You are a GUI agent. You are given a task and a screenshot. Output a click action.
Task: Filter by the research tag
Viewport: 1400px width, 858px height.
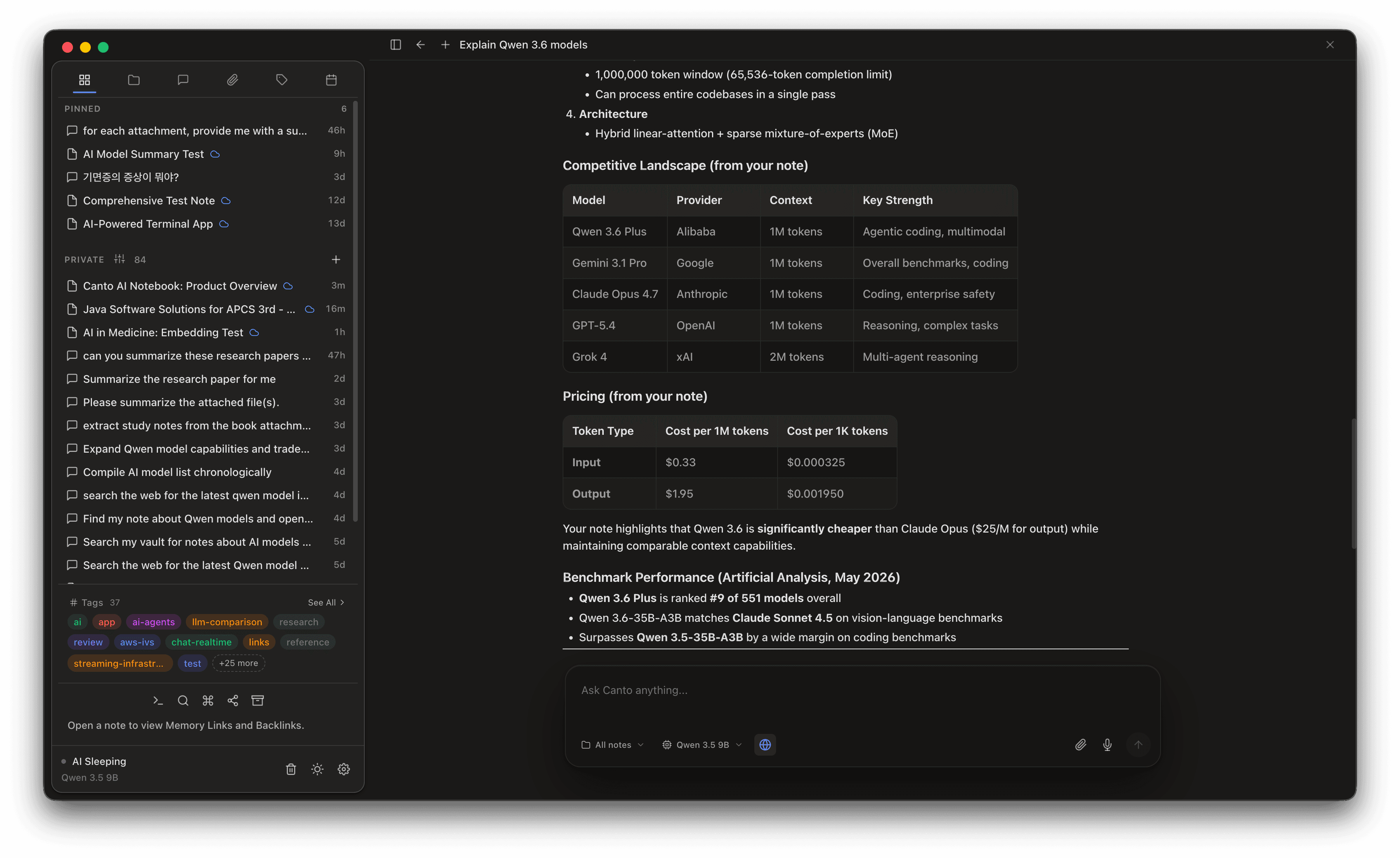299,622
